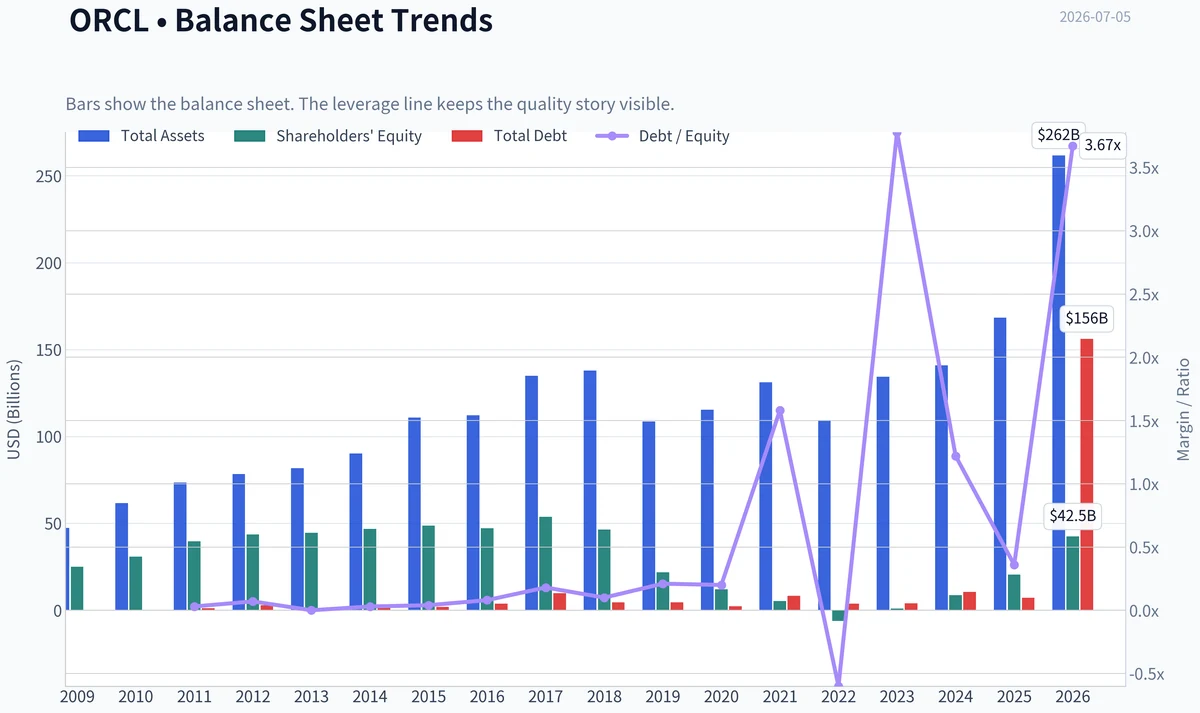Screen dimensions: 1200x713
Task: Select the 2010 Shareholders' Equity green bar
Action: pyautogui.click(x=136, y=583)
